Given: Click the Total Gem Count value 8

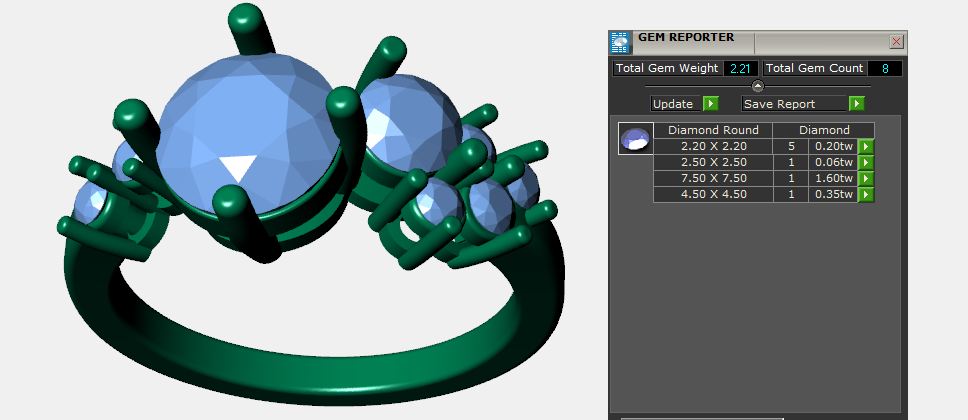Looking at the screenshot, I should 885,69.
